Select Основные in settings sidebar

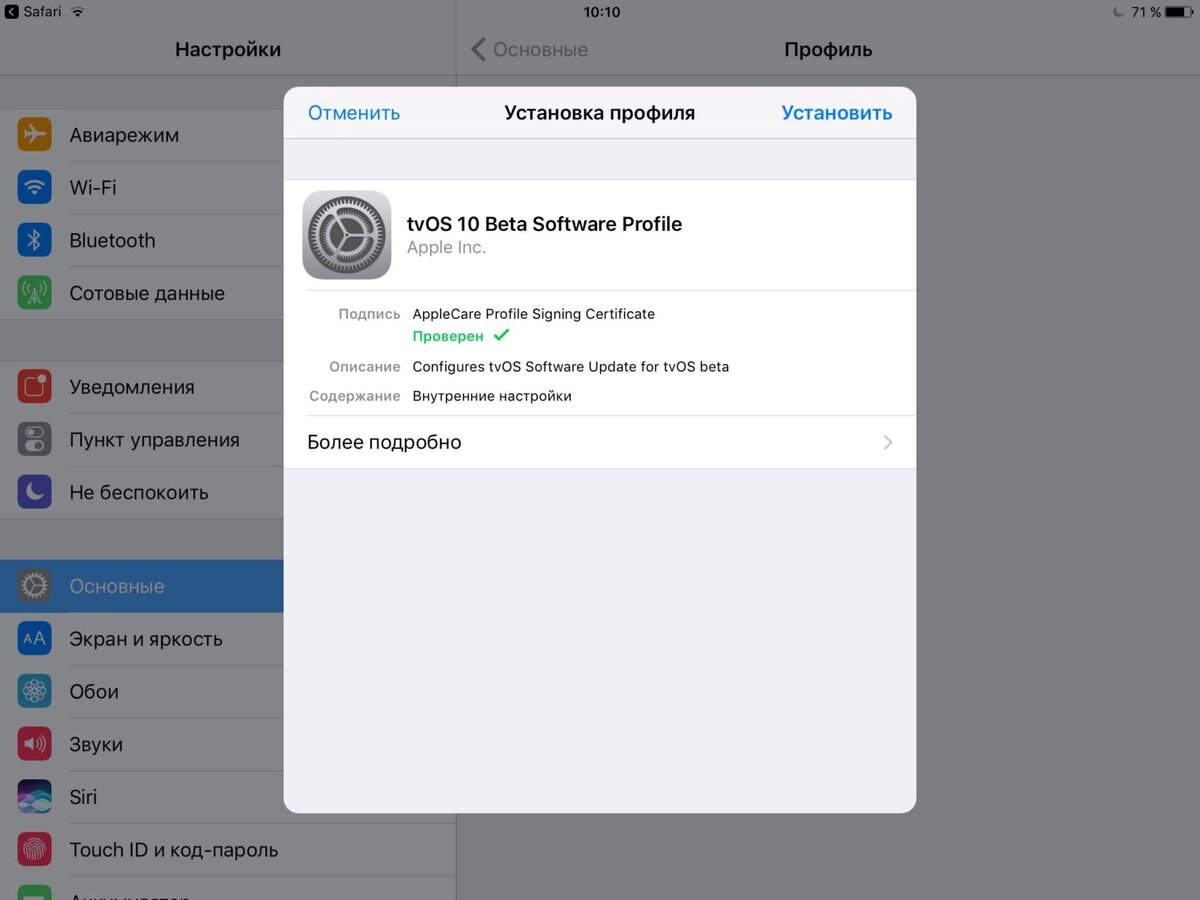point(142,586)
